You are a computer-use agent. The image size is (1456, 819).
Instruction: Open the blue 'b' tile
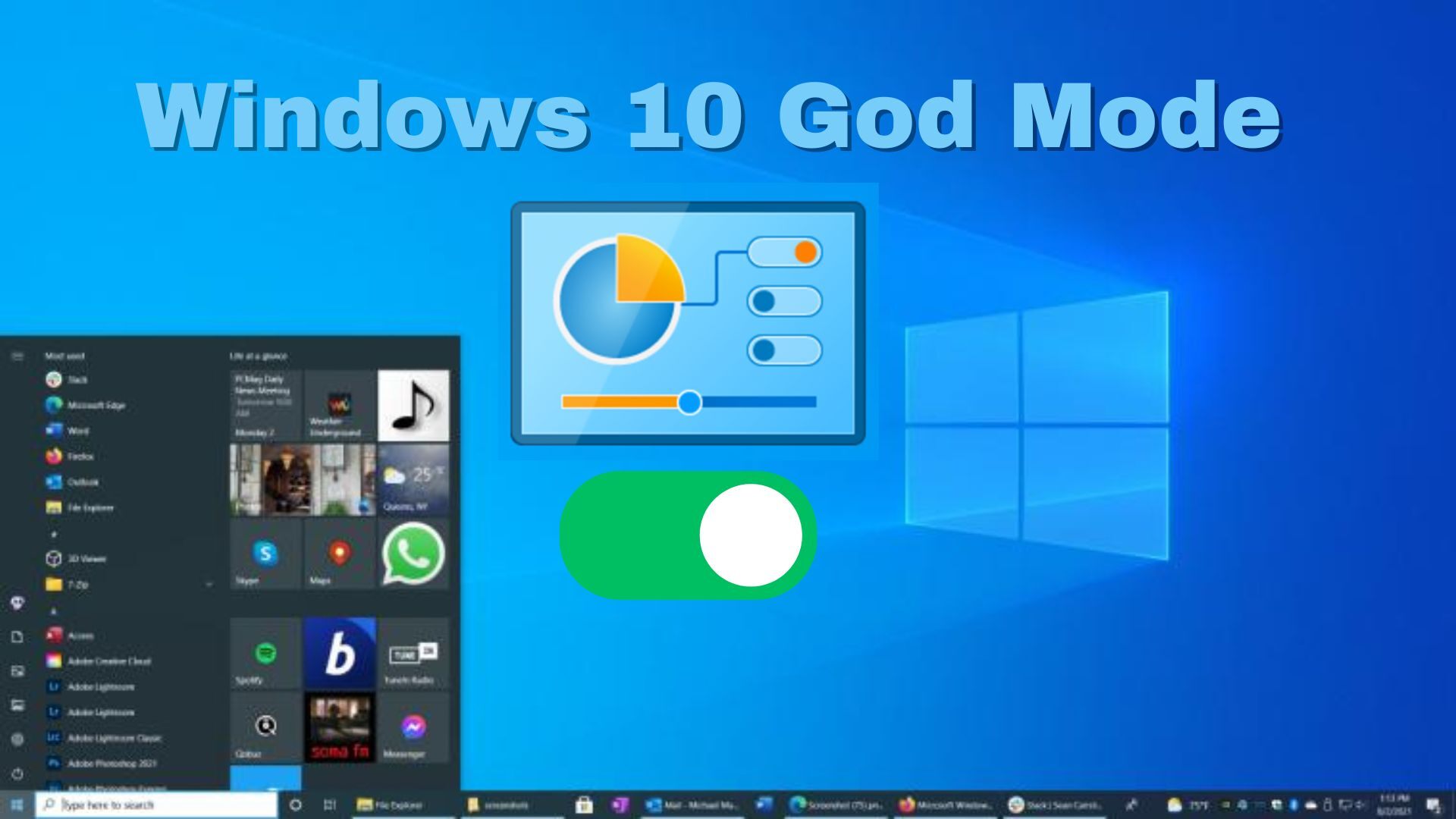pos(339,653)
